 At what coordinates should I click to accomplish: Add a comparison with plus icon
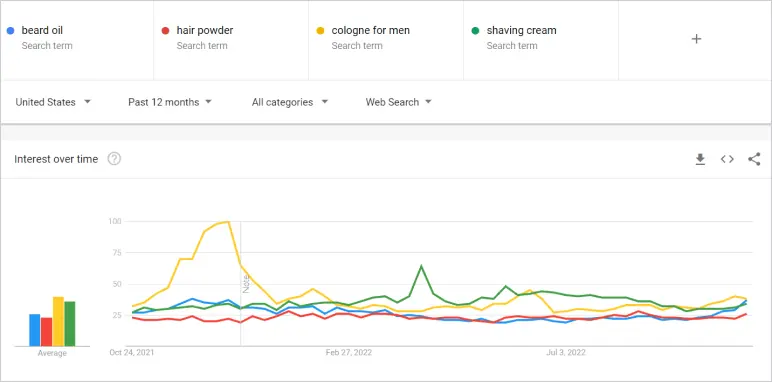pos(696,39)
